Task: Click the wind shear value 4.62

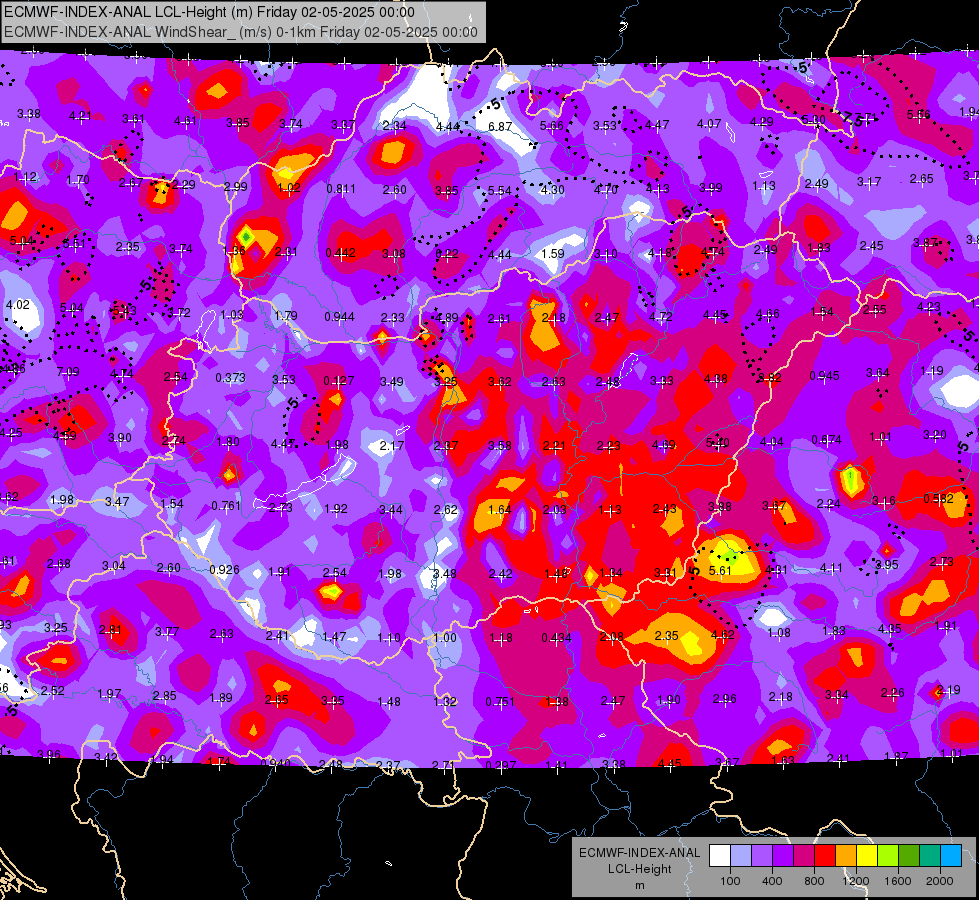Action: 722,635
